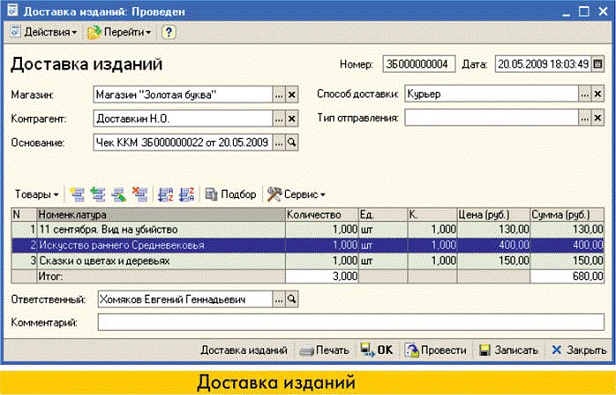This screenshot has height=395, width=616.
Task: Select row 'Сказки о цветах и деревьях'
Action: point(308,261)
